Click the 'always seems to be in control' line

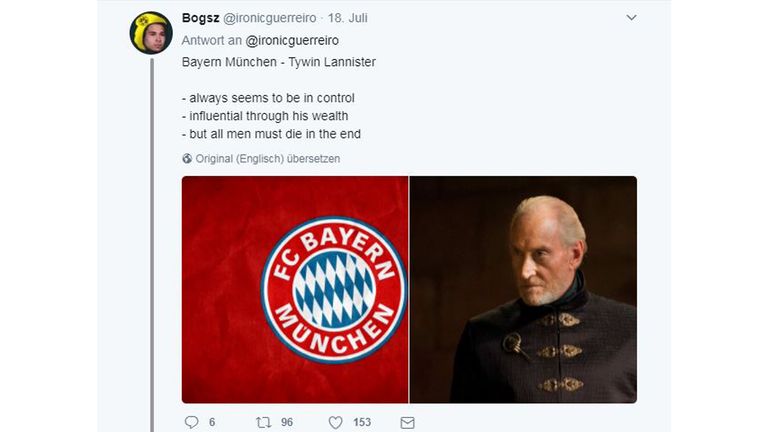coord(268,98)
